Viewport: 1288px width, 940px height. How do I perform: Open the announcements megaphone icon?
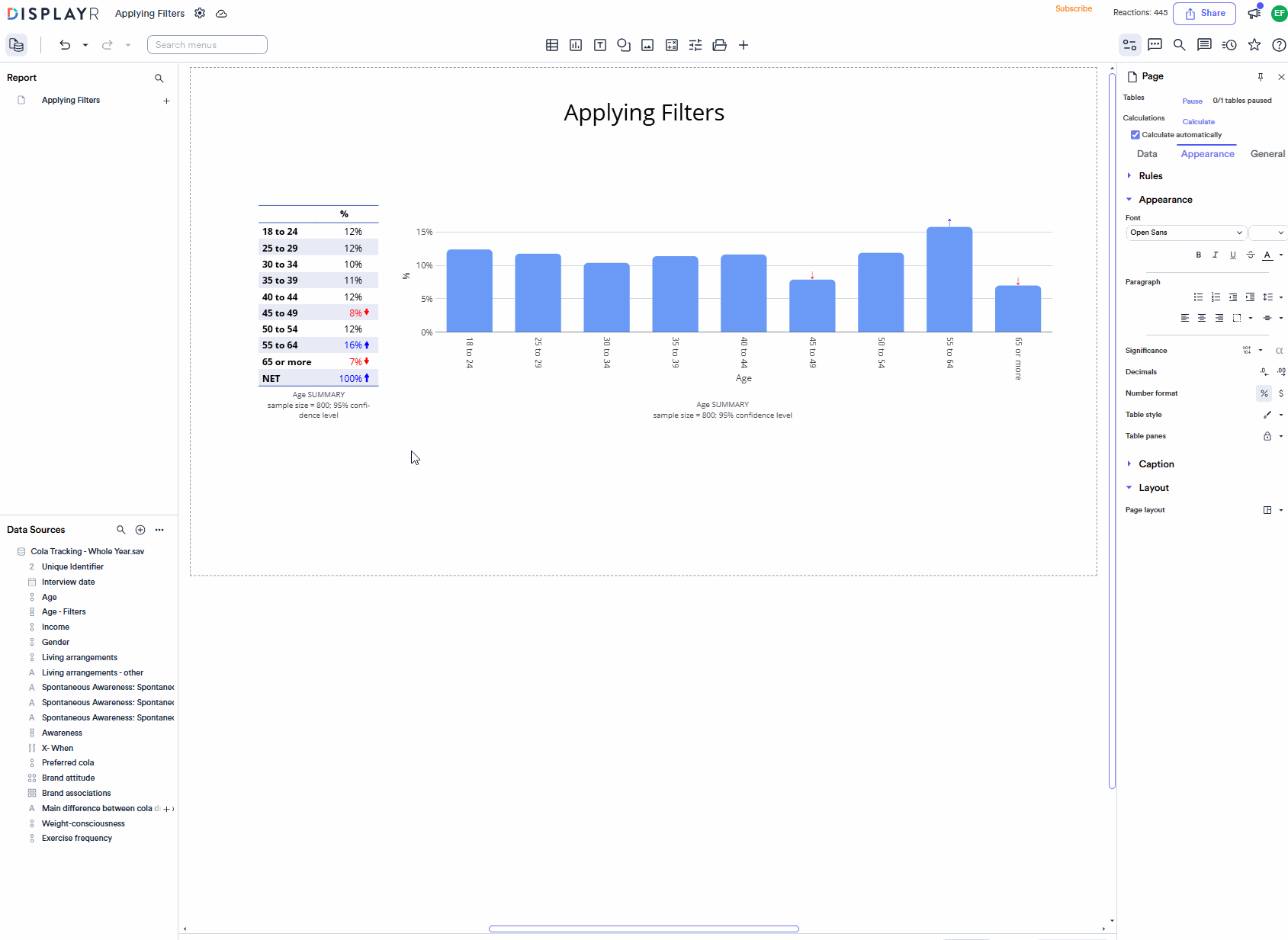pyautogui.click(x=1254, y=13)
